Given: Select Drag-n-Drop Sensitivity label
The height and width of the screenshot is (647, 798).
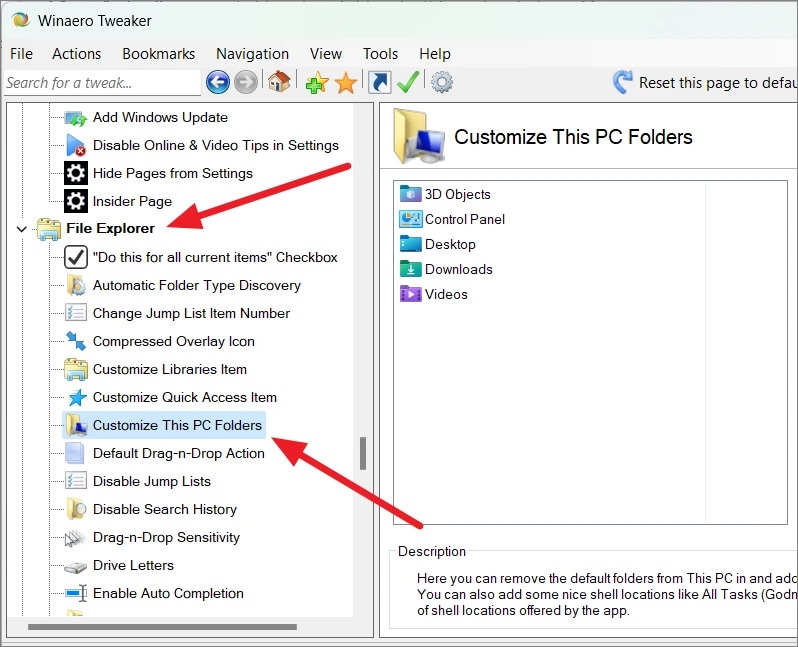Looking at the screenshot, I should [166, 537].
